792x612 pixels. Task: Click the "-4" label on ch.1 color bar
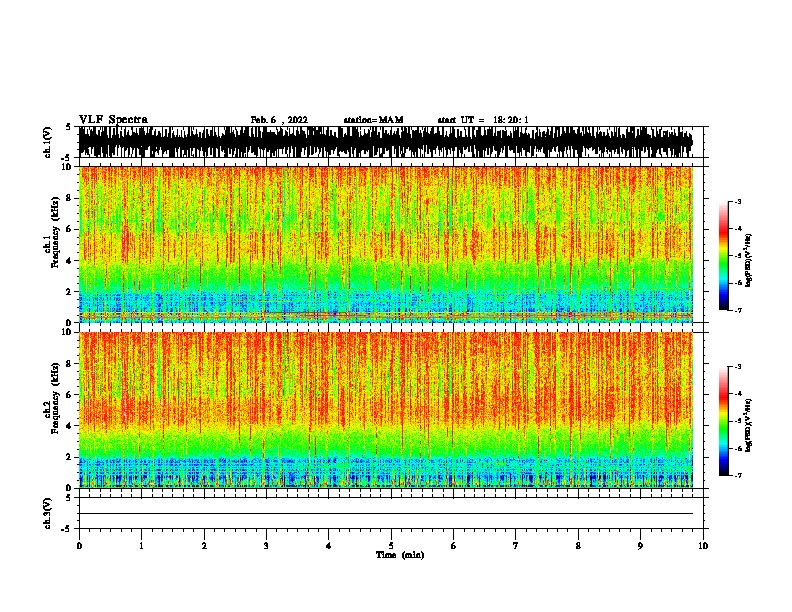pos(737,229)
